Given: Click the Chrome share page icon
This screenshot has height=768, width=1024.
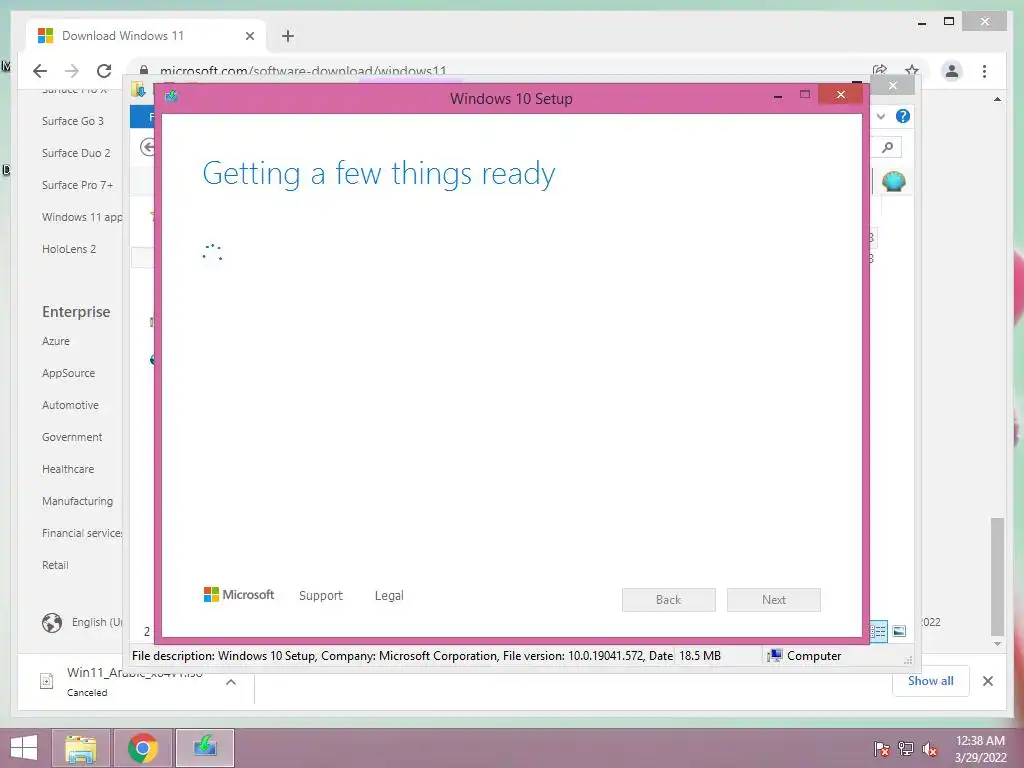Looking at the screenshot, I should [x=880, y=70].
